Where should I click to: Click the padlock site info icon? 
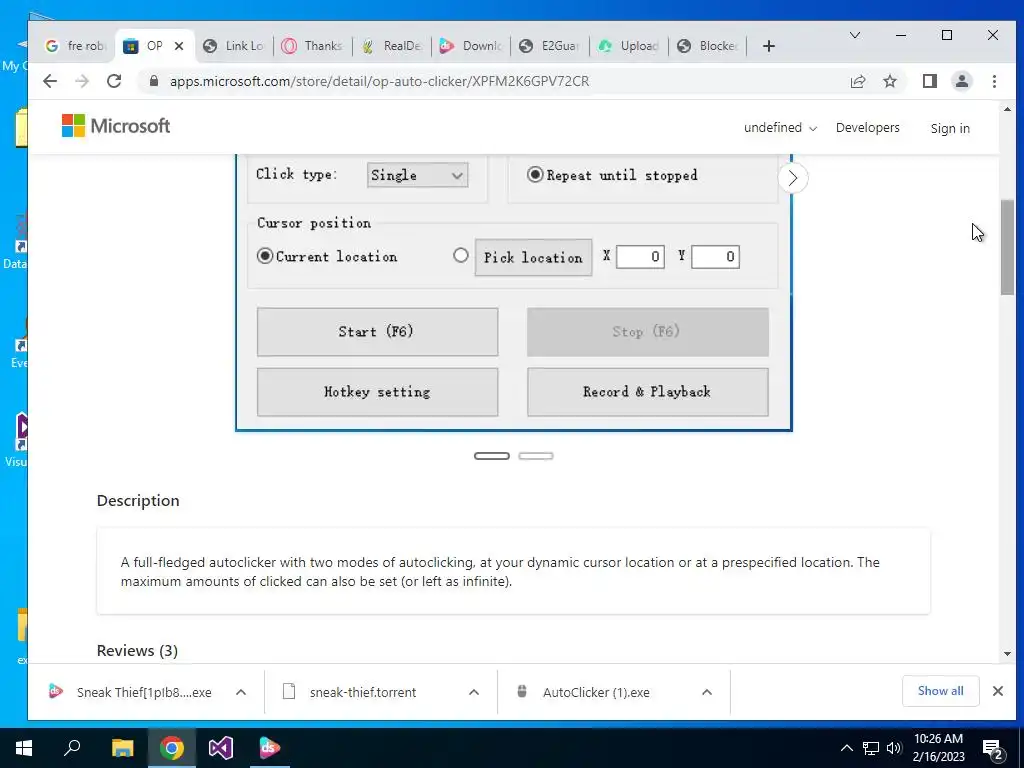pyautogui.click(x=153, y=81)
